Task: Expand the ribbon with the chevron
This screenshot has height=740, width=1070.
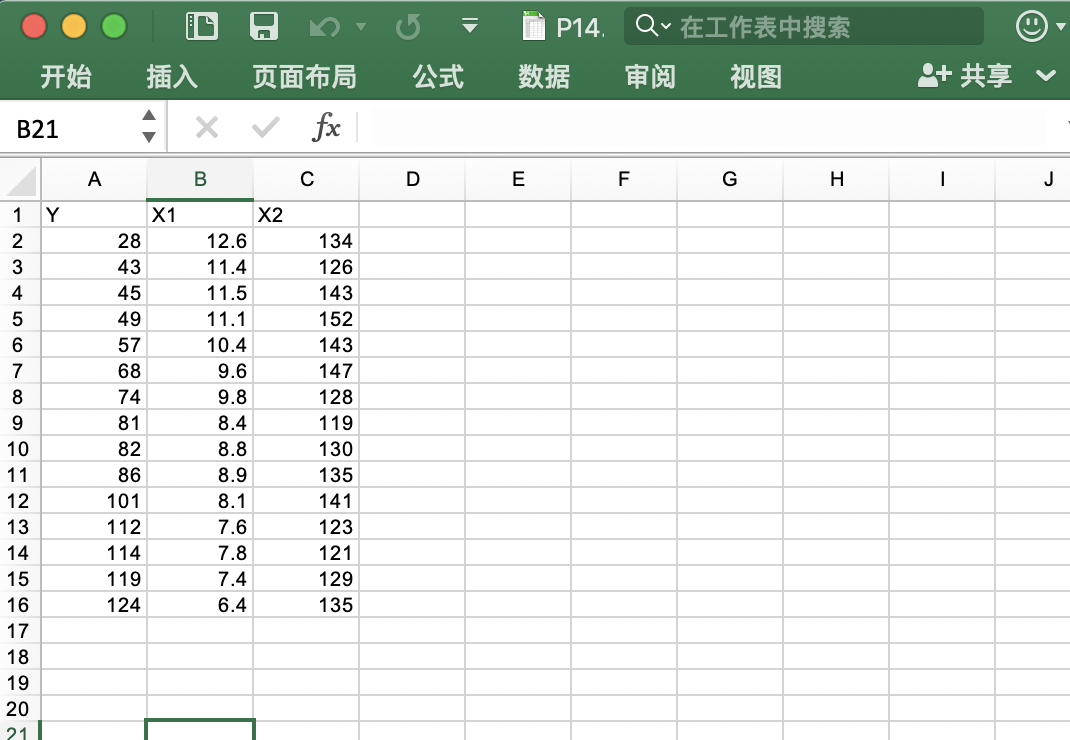Action: tap(1045, 75)
